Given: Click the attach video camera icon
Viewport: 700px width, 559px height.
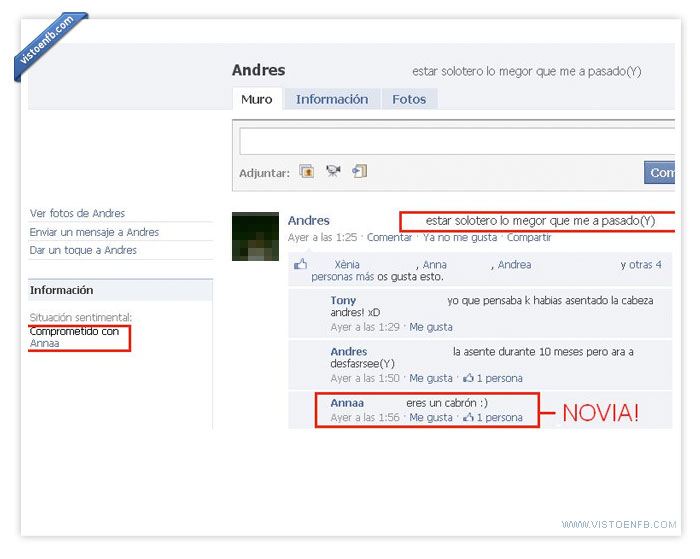Looking at the screenshot, I should [x=333, y=172].
